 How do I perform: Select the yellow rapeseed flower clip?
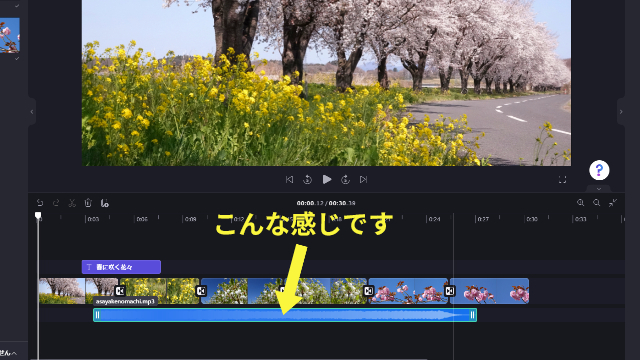tap(160, 291)
